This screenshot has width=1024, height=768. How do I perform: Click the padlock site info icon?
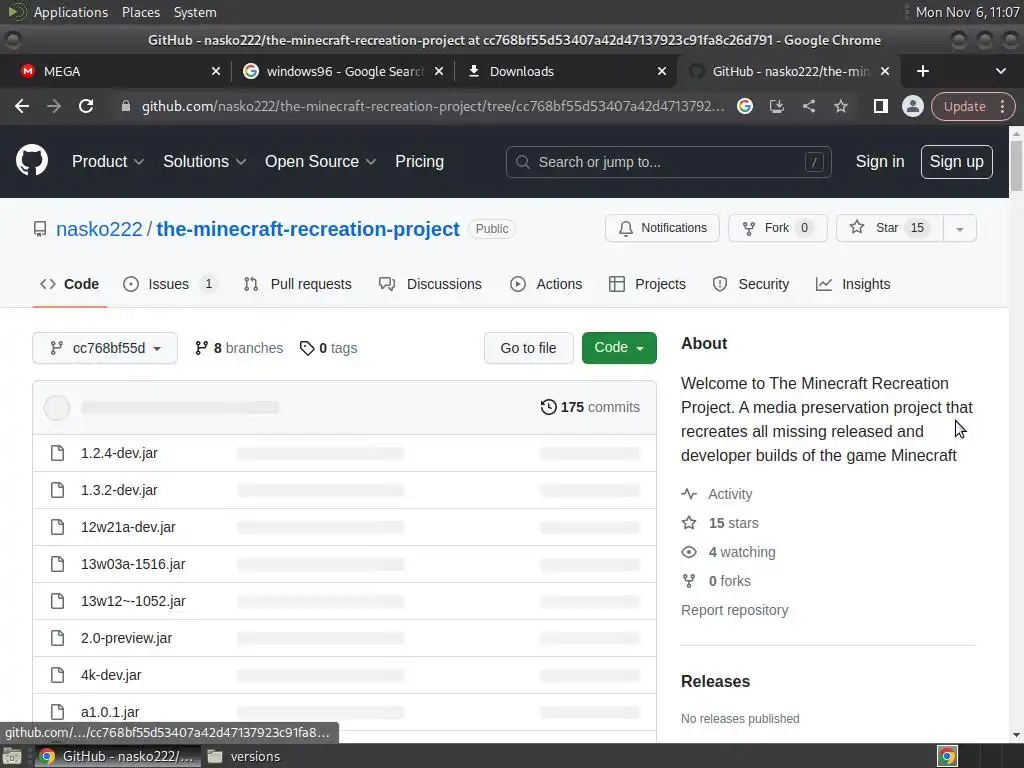coord(125,106)
